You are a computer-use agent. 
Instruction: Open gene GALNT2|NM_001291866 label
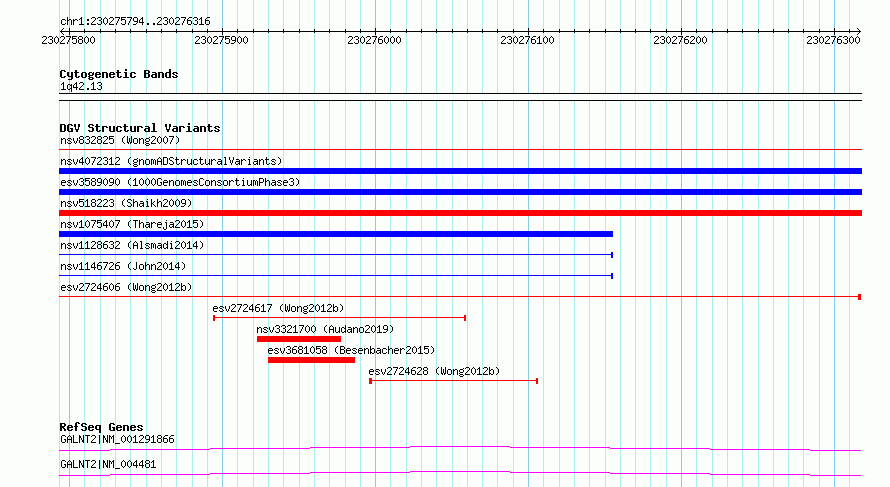[x=117, y=439]
